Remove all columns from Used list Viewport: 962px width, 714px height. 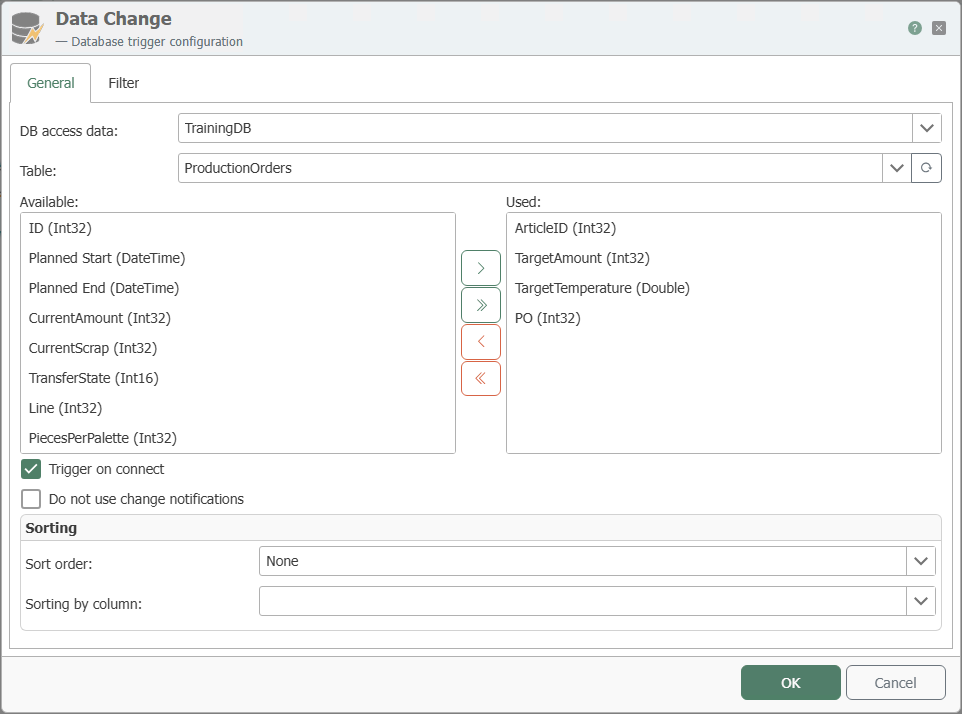point(481,378)
